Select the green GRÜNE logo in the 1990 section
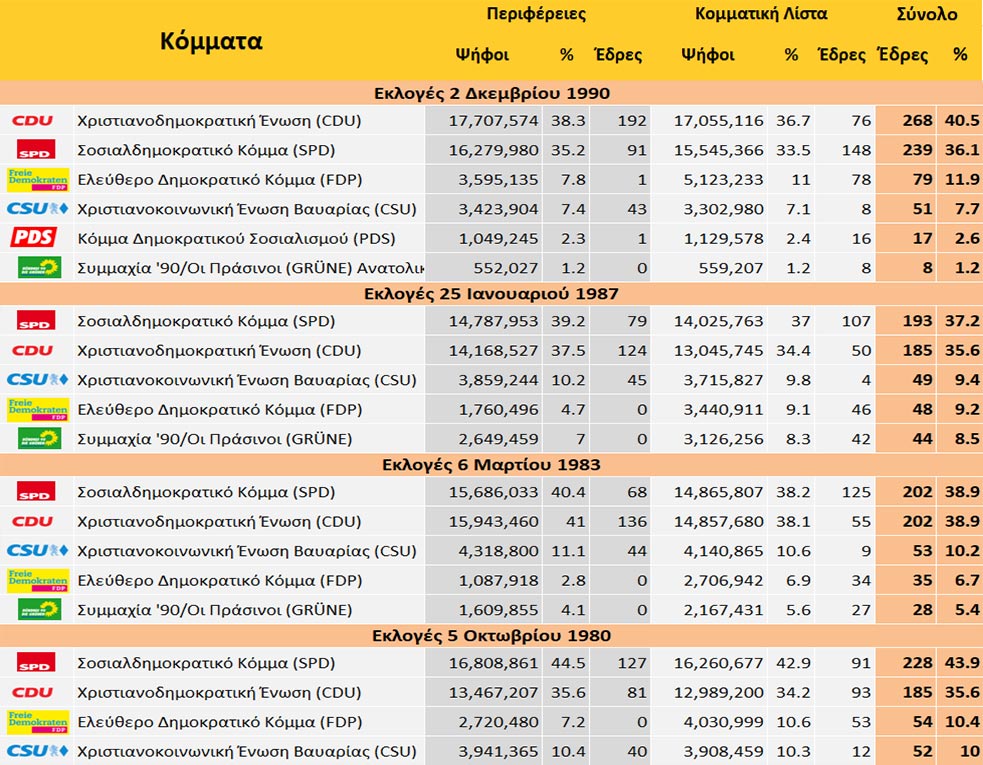Screen dimensions: 983x765 pos(39,268)
